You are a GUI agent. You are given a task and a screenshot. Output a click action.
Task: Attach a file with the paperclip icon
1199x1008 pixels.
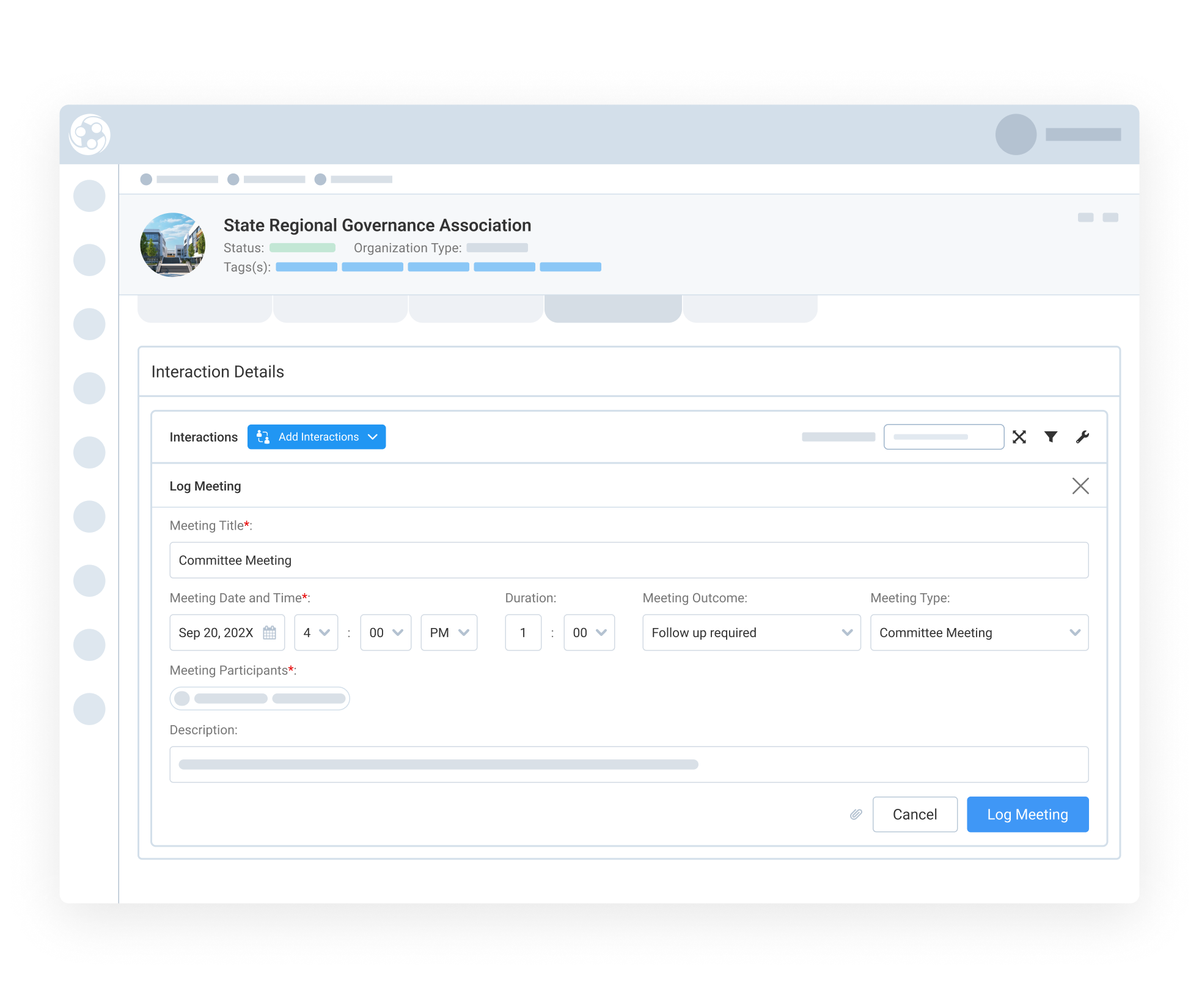856,814
